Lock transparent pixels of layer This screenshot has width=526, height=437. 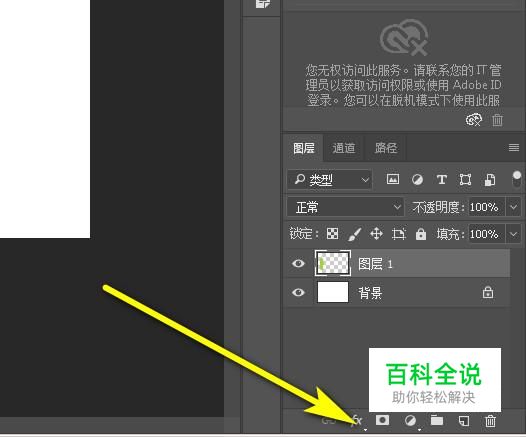(x=332, y=233)
